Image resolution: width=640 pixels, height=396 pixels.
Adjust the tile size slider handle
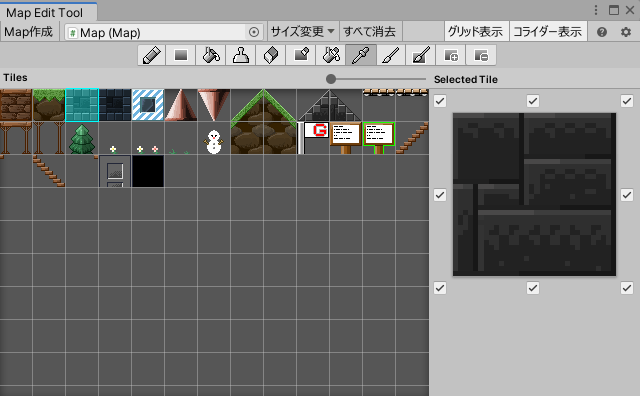click(x=331, y=79)
